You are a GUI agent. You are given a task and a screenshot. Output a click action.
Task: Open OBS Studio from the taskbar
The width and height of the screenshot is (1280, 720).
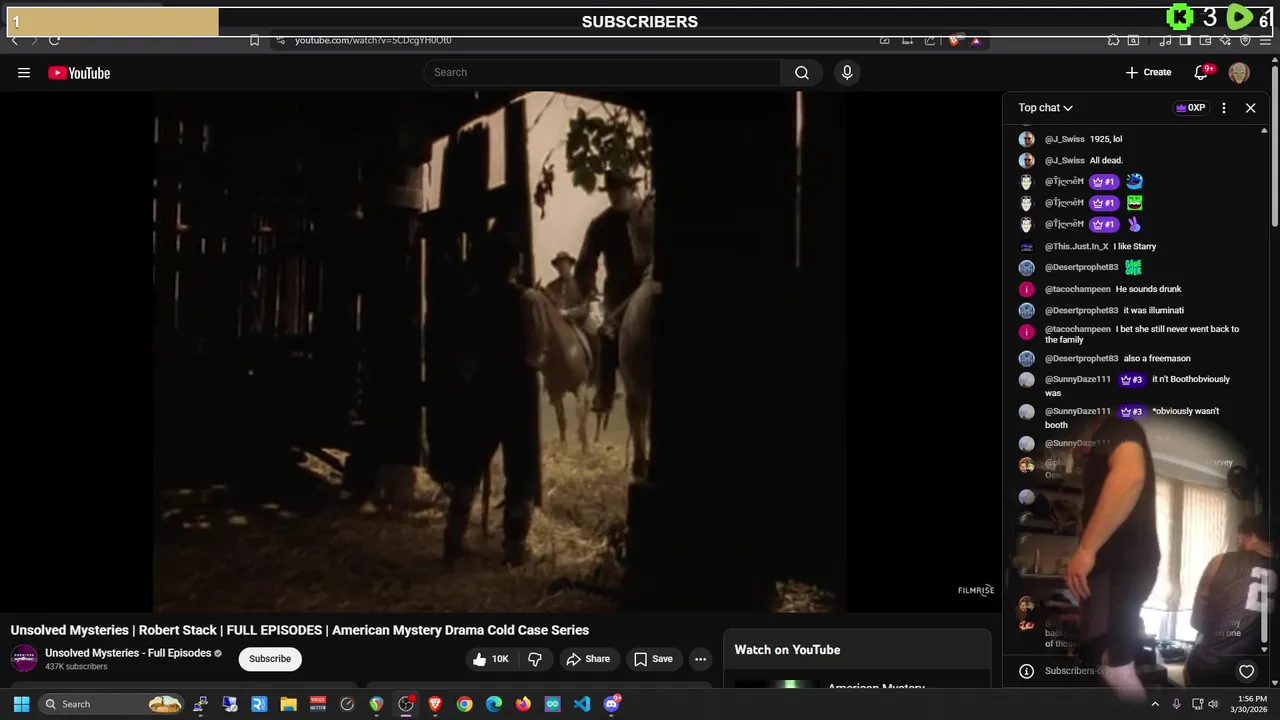pos(406,704)
